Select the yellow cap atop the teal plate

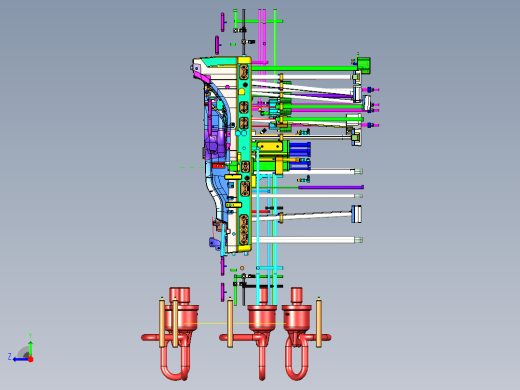(x=244, y=60)
